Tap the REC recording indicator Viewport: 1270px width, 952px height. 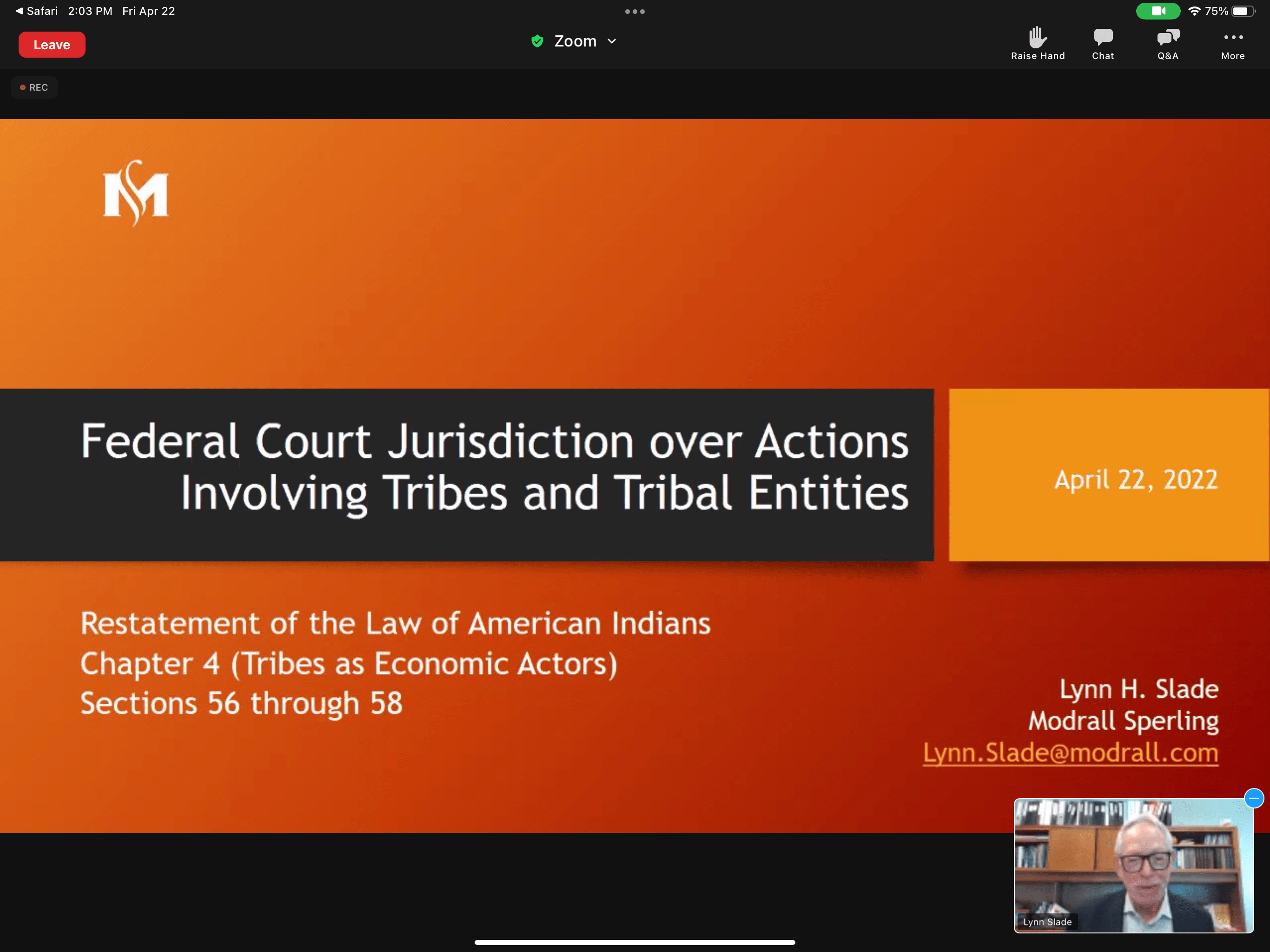[34, 87]
